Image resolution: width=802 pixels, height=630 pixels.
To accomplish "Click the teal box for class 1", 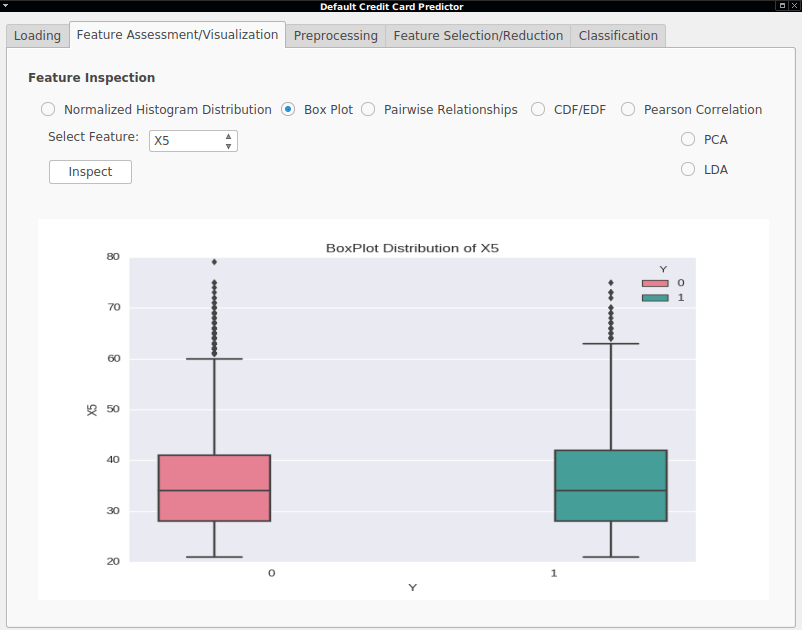I will pyautogui.click(x=611, y=485).
